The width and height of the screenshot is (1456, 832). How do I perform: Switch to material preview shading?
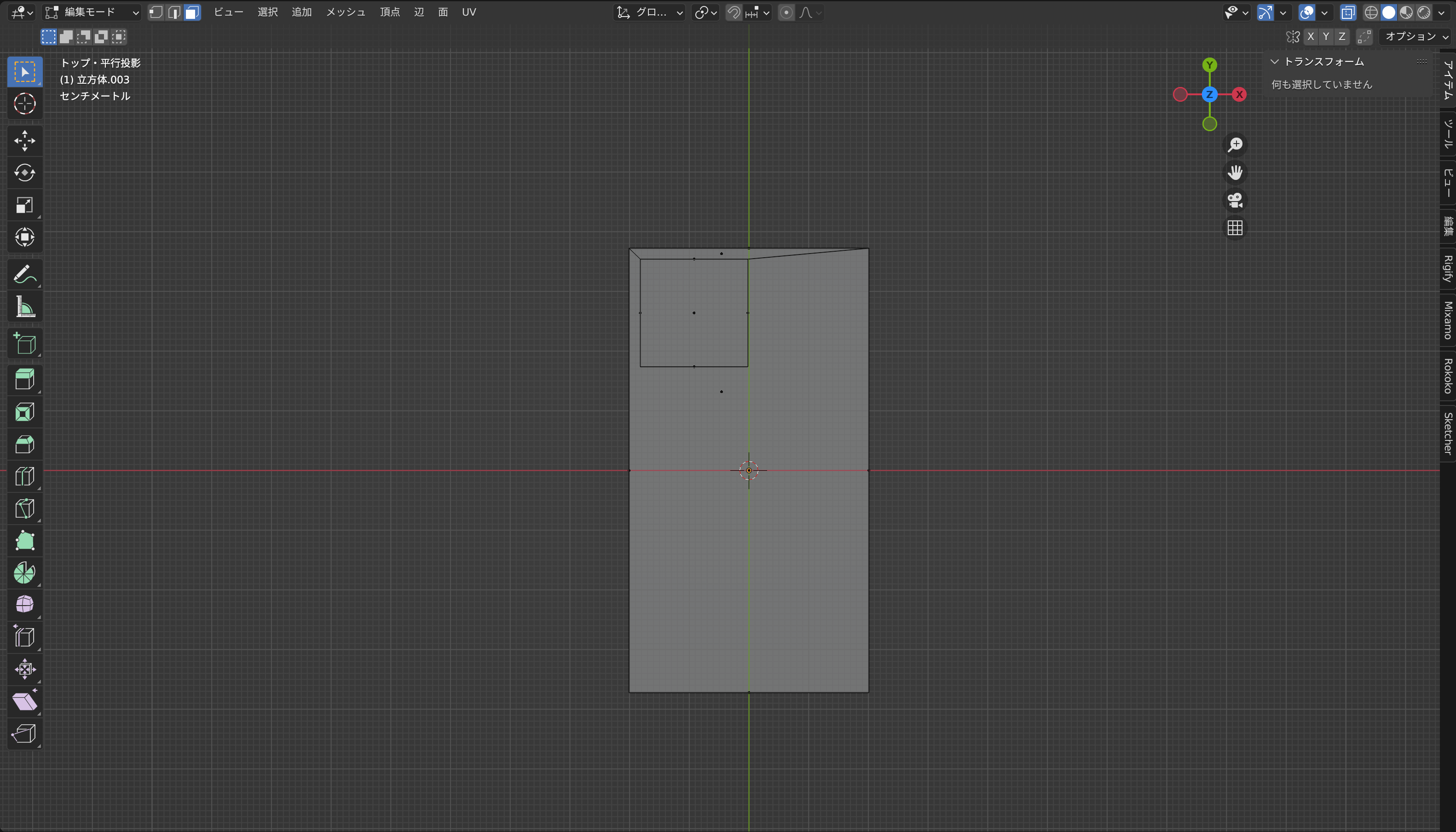pos(1406,12)
